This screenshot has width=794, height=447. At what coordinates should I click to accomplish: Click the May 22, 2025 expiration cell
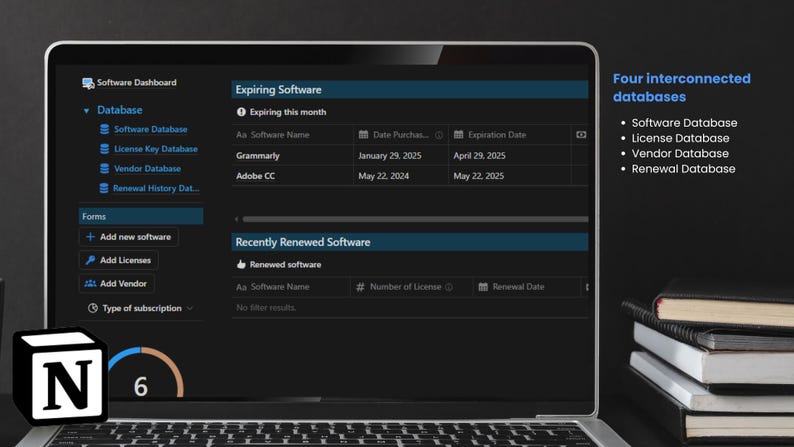pyautogui.click(x=479, y=176)
